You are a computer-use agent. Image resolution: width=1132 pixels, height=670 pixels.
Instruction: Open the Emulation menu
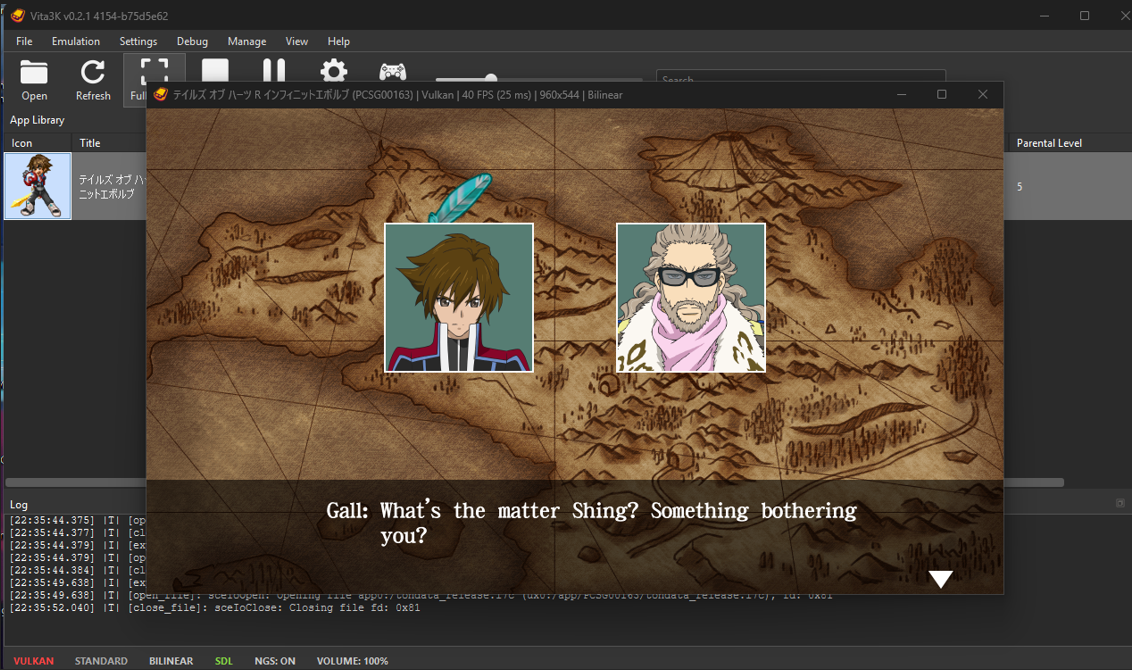[76, 41]
